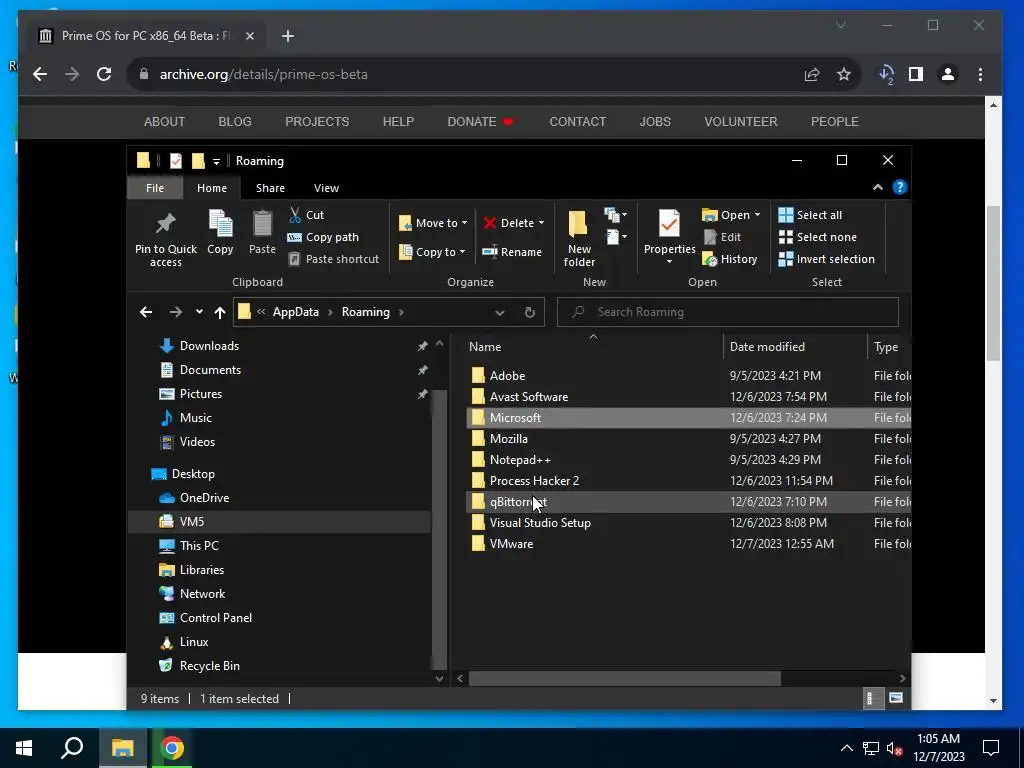1024x768 pixels.
Task: Select Music in navigation pane
Action: [195, 418]
